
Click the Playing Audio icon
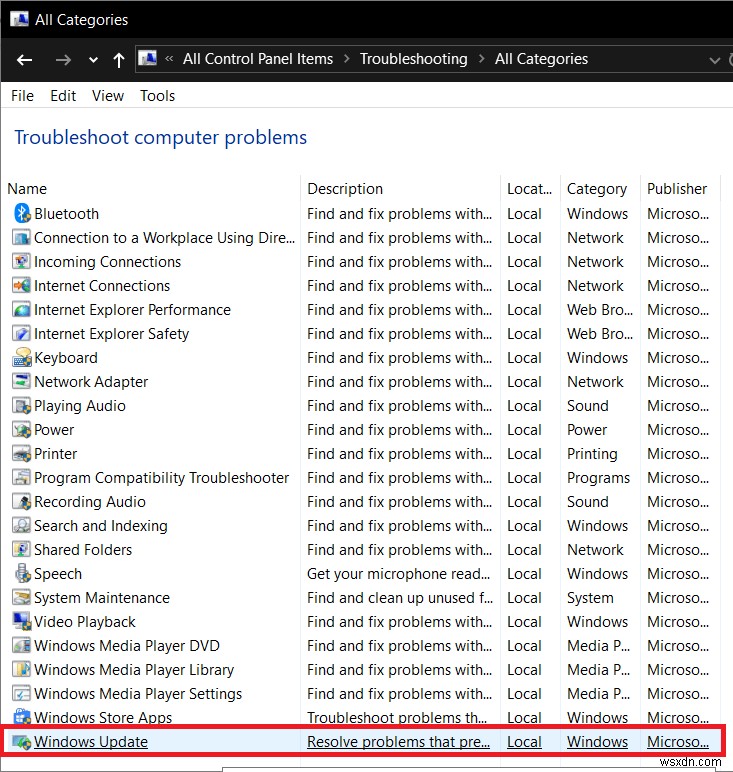point(22,406)
